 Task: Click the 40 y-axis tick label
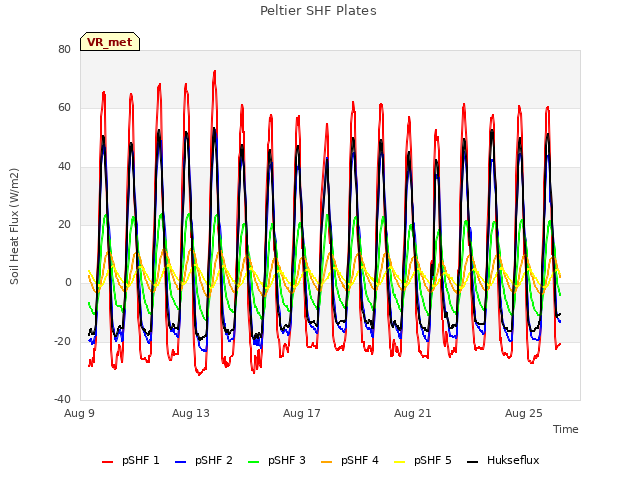coord(64,167)
